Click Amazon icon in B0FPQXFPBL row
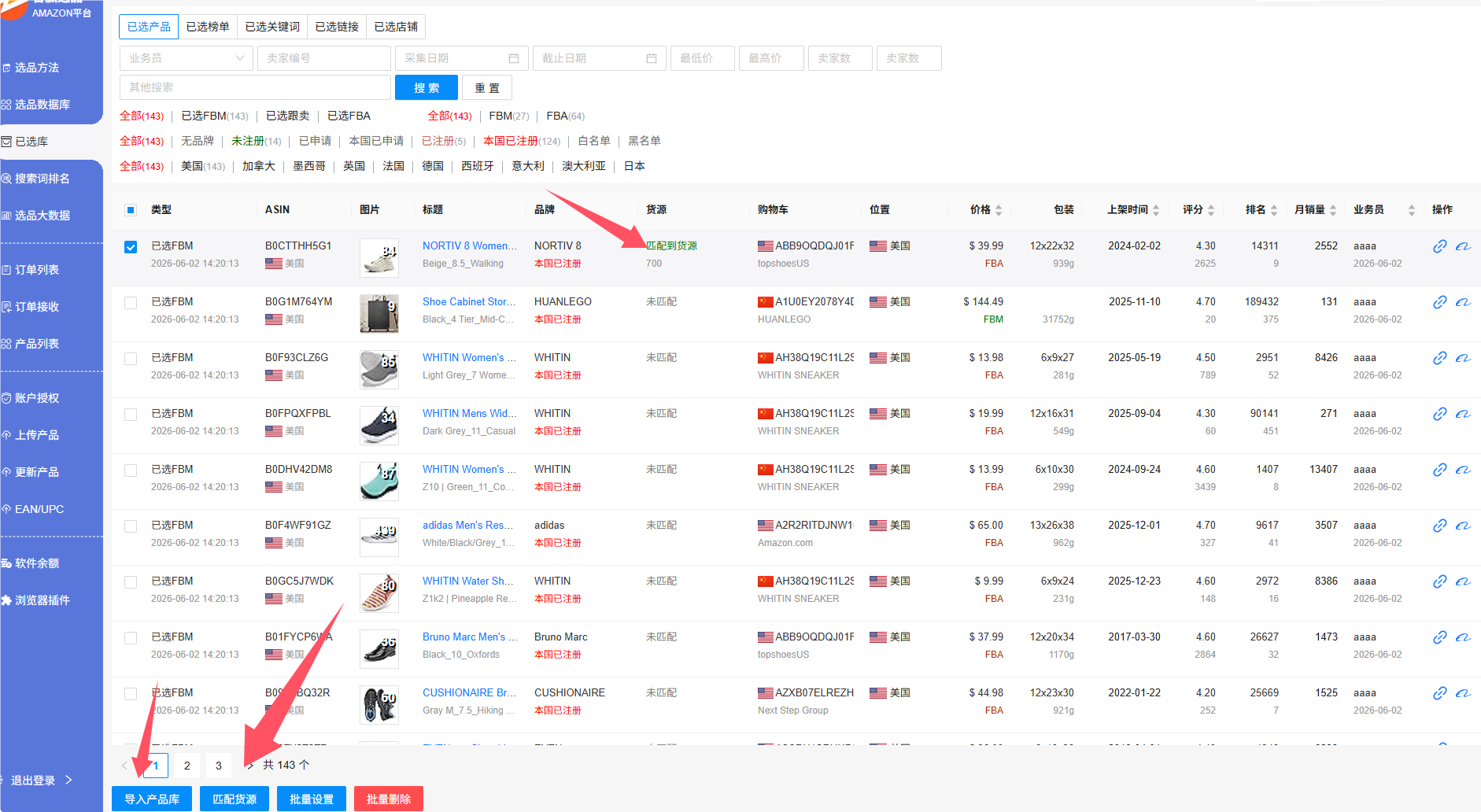 (x=1463, y=414)
